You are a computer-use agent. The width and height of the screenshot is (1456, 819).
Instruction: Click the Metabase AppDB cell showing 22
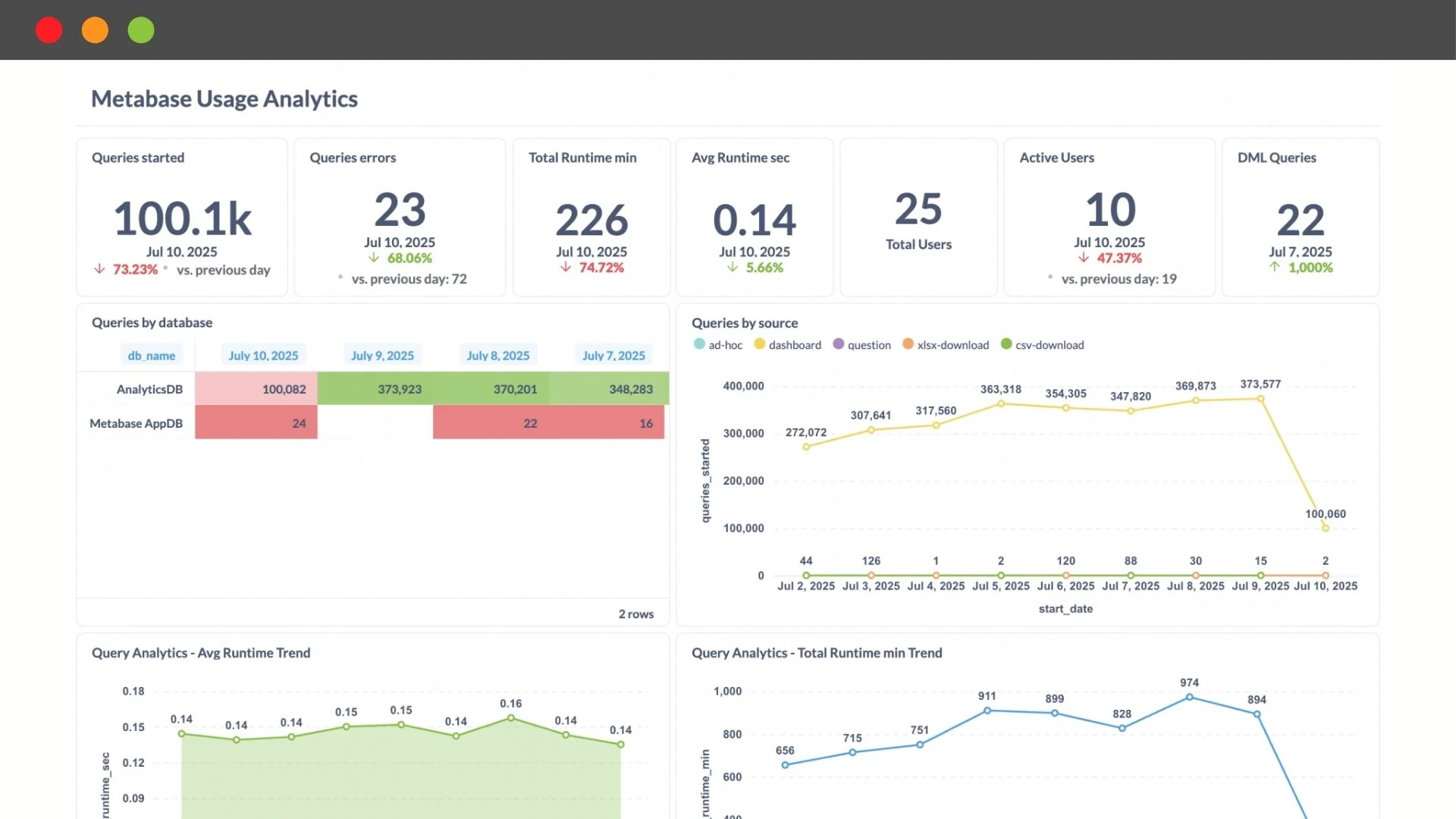[x=491, y=422]
